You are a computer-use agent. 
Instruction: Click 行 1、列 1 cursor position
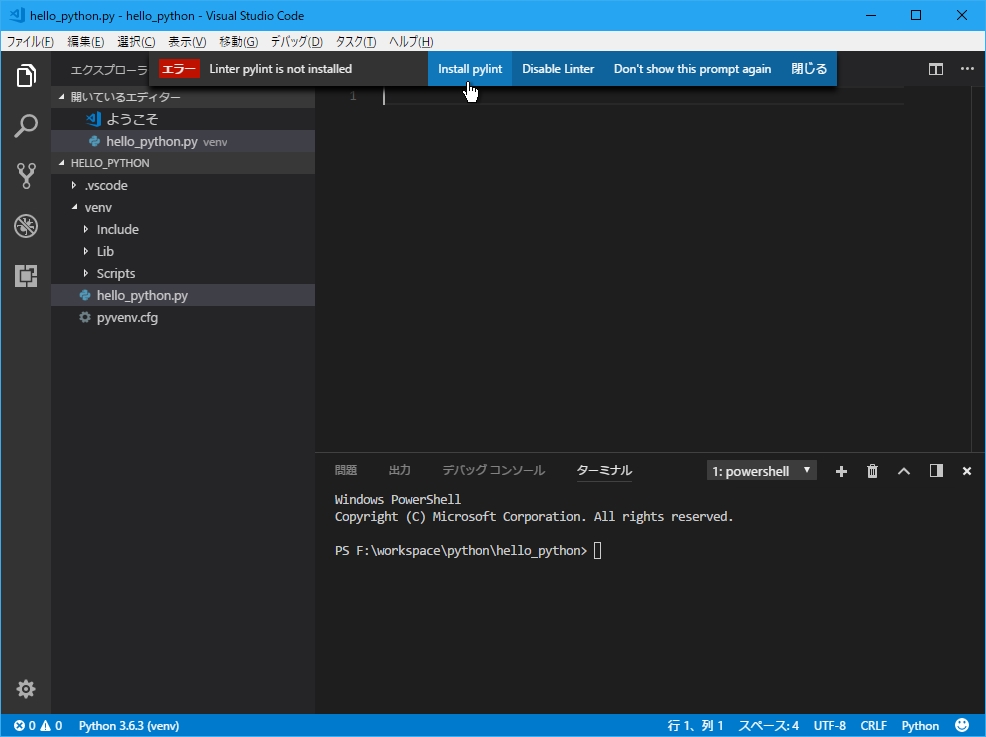[695, 726]
